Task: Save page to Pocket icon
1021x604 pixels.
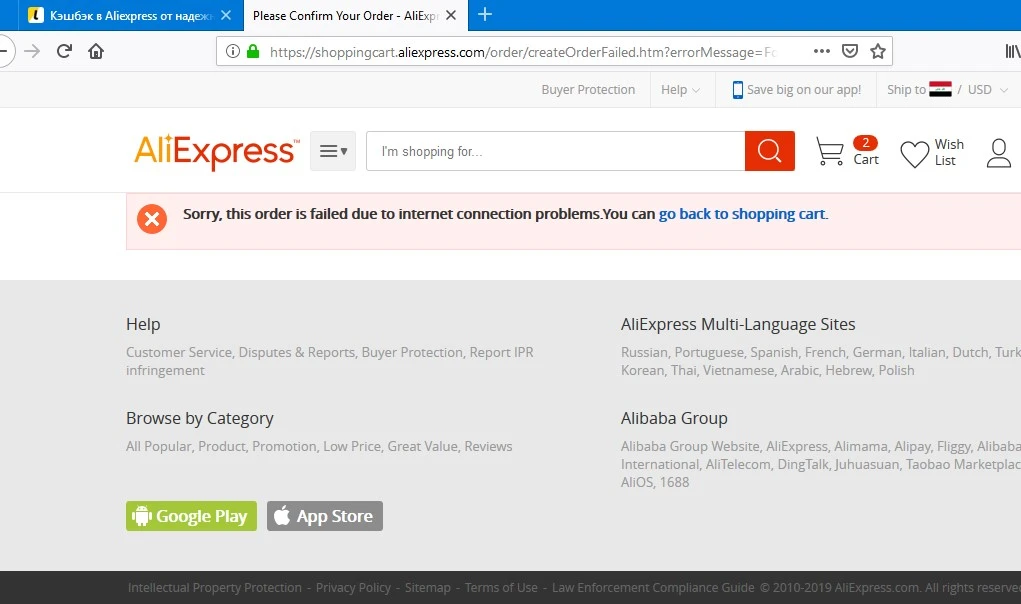Action: pyautogui.click(x=850, y=51)
